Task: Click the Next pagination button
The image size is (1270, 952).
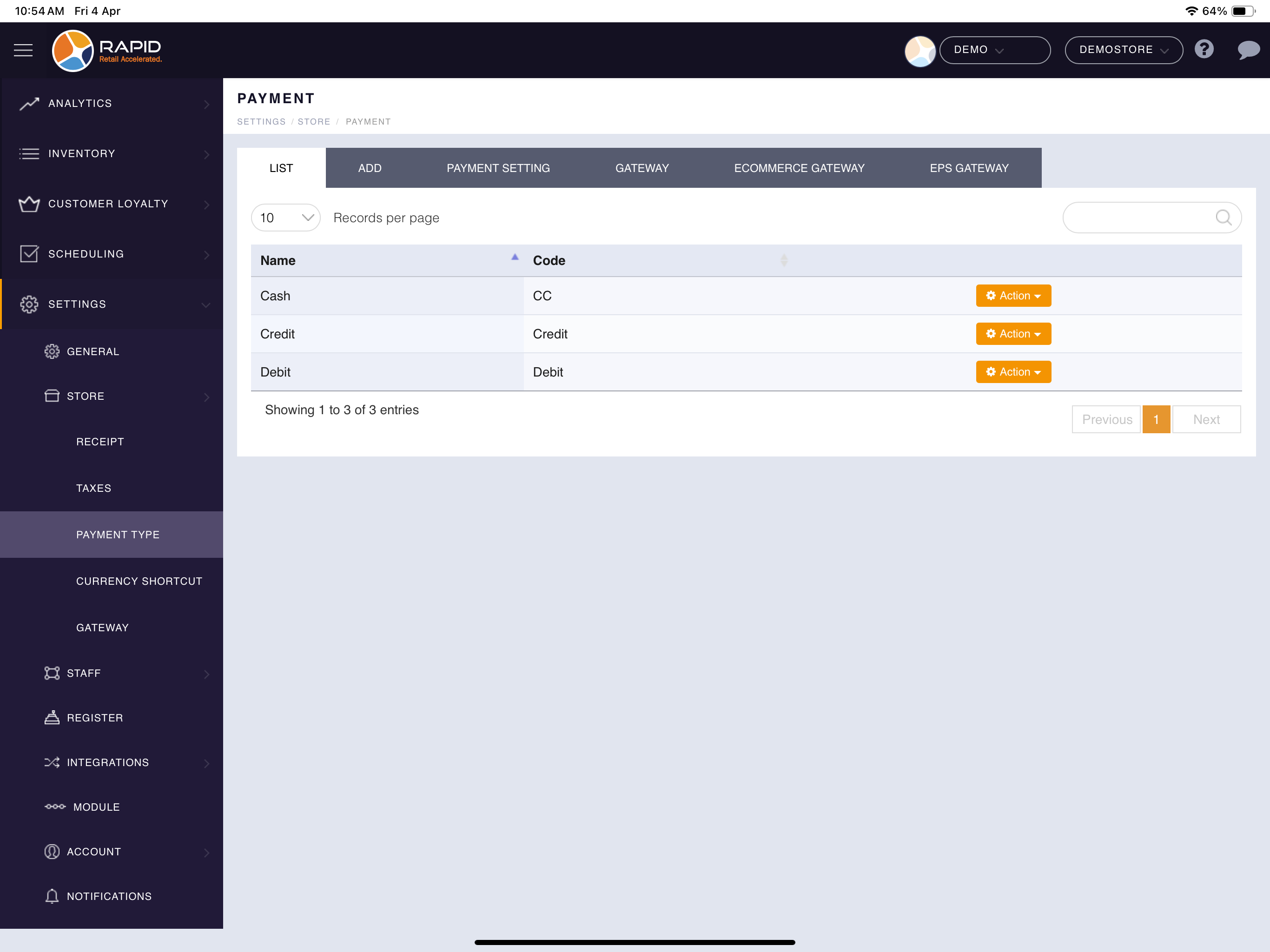Action: 1206,419
